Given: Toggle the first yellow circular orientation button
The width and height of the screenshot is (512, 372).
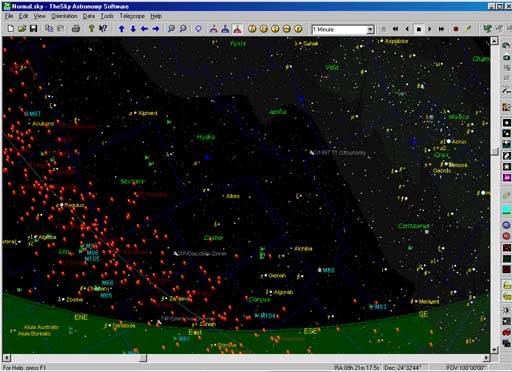Looking at the screenshot, I should pyautogui.click(x=252, y=29).
